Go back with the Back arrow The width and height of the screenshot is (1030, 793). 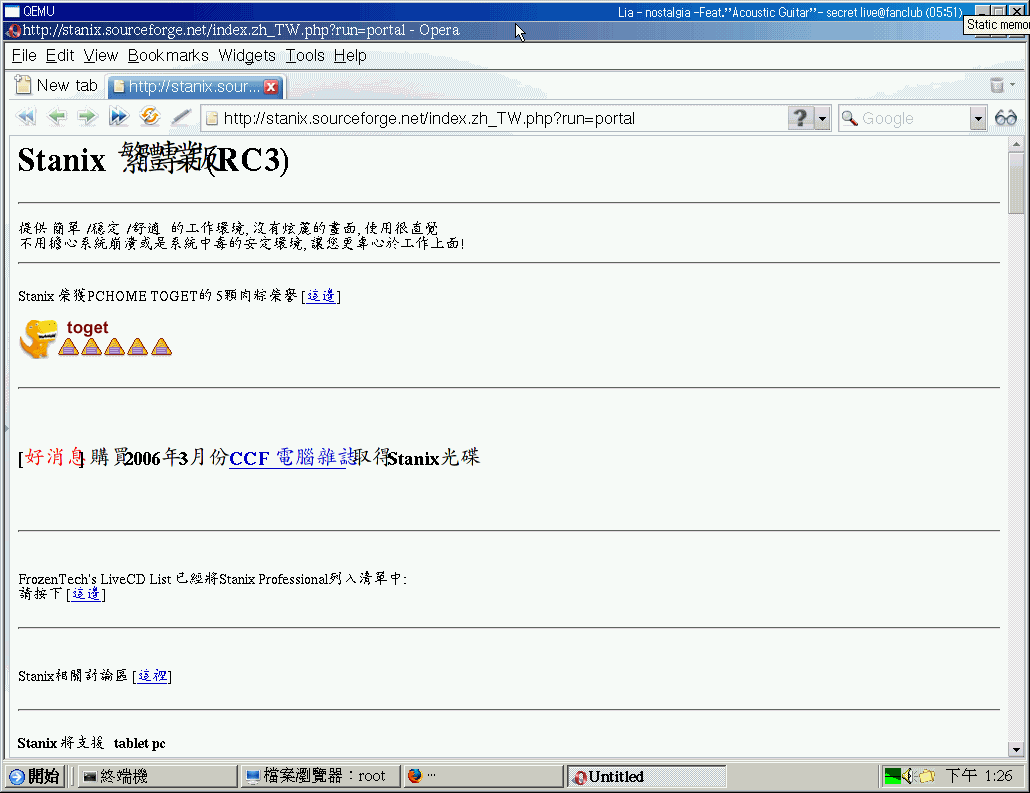coord(57,118)
